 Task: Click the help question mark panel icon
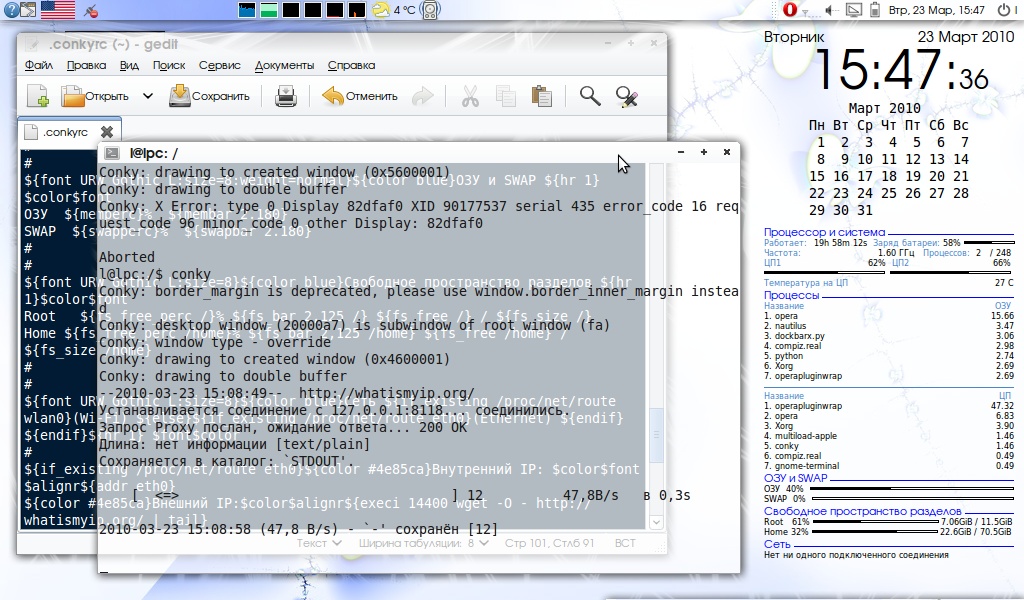[x=11, y=10]
